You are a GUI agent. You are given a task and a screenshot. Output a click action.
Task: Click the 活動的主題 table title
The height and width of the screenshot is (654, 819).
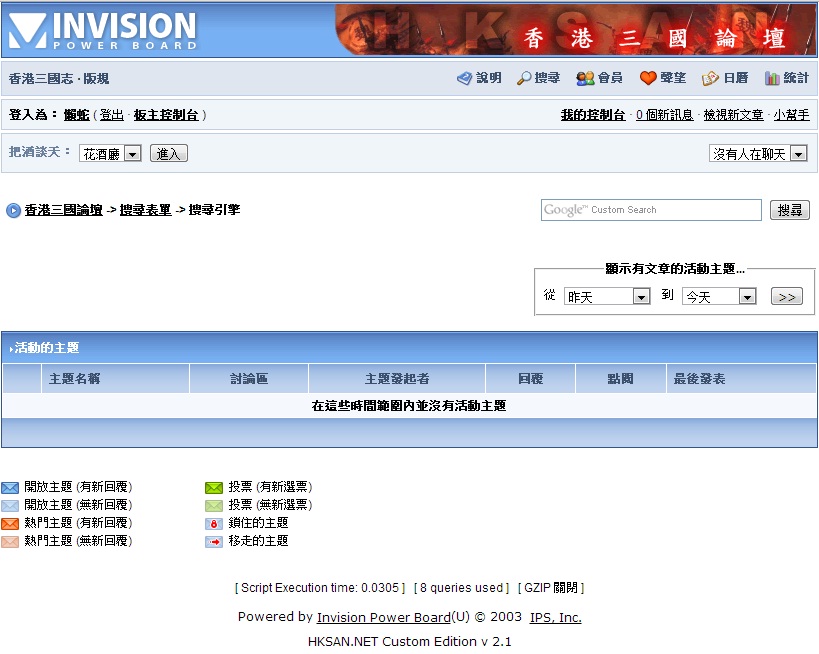pos(46,348)
